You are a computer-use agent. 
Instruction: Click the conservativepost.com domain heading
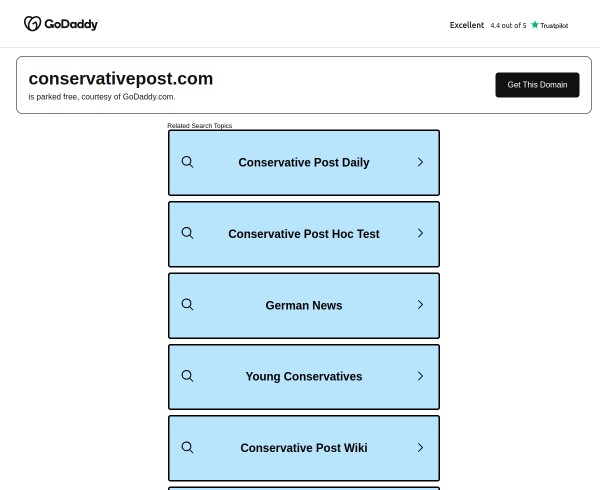click(121, 79)
